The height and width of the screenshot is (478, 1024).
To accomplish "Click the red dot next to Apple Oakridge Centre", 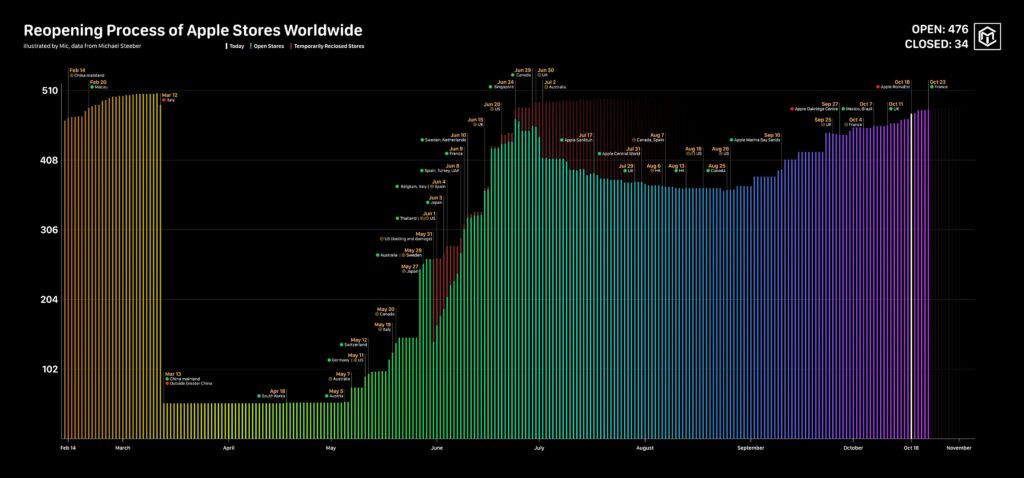I will point(792,108).
